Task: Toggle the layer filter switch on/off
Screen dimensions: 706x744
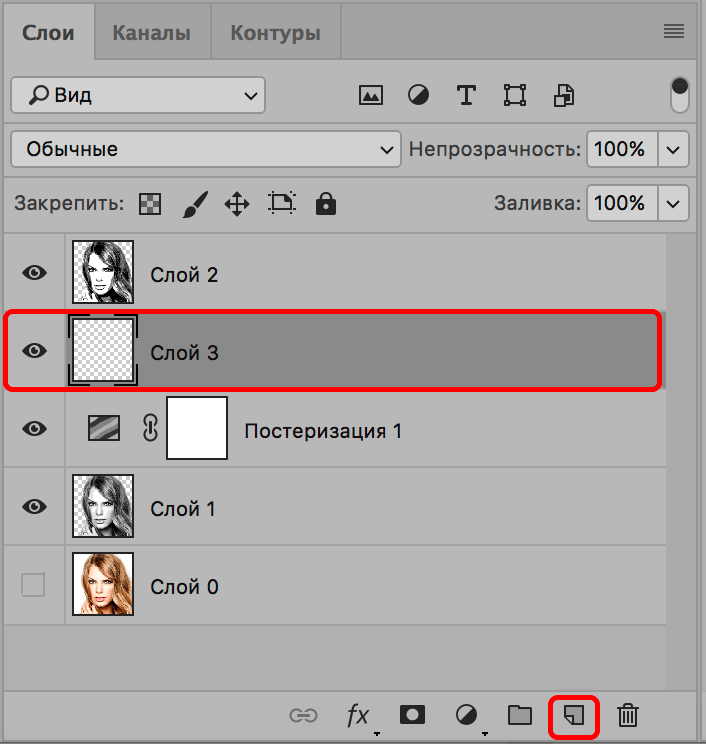Action: pos(680,95)
